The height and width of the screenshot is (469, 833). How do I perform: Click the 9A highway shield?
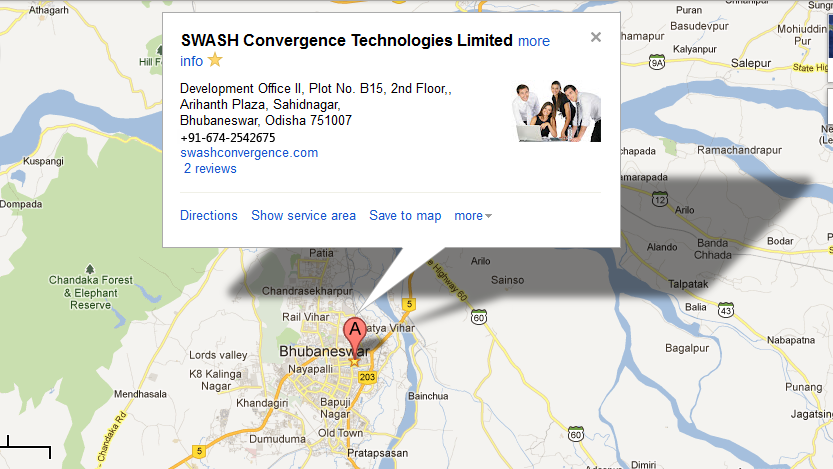point(657,62)
